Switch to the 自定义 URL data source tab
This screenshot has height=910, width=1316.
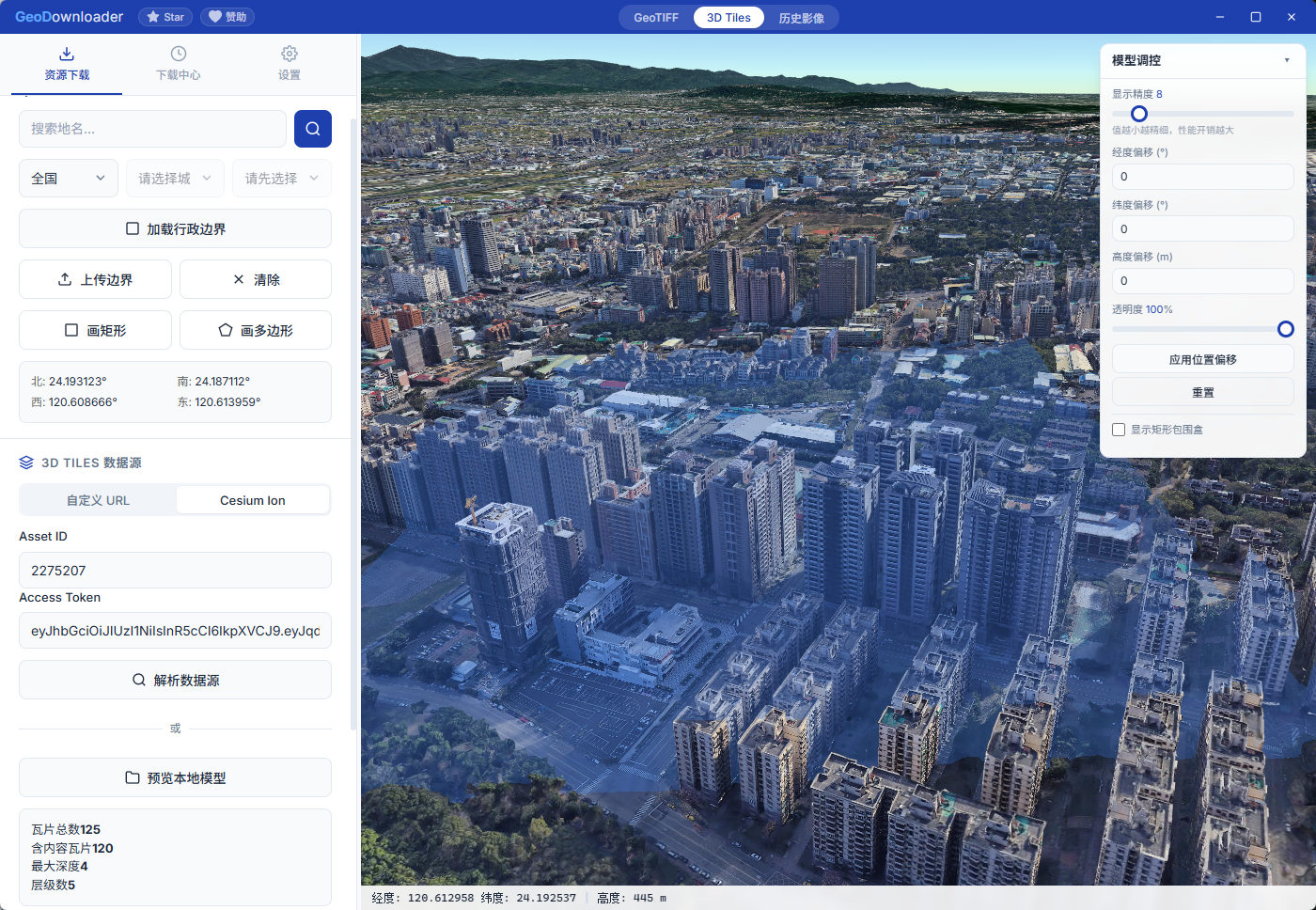(97, 499)
